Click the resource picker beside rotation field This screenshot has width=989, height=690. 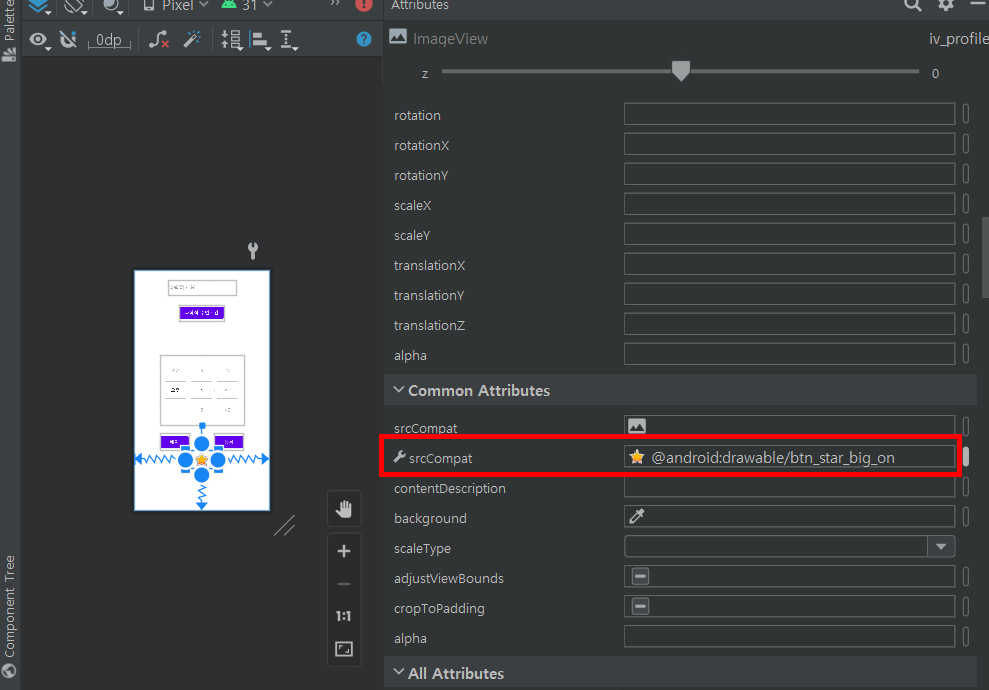click(x=966, y=114)
